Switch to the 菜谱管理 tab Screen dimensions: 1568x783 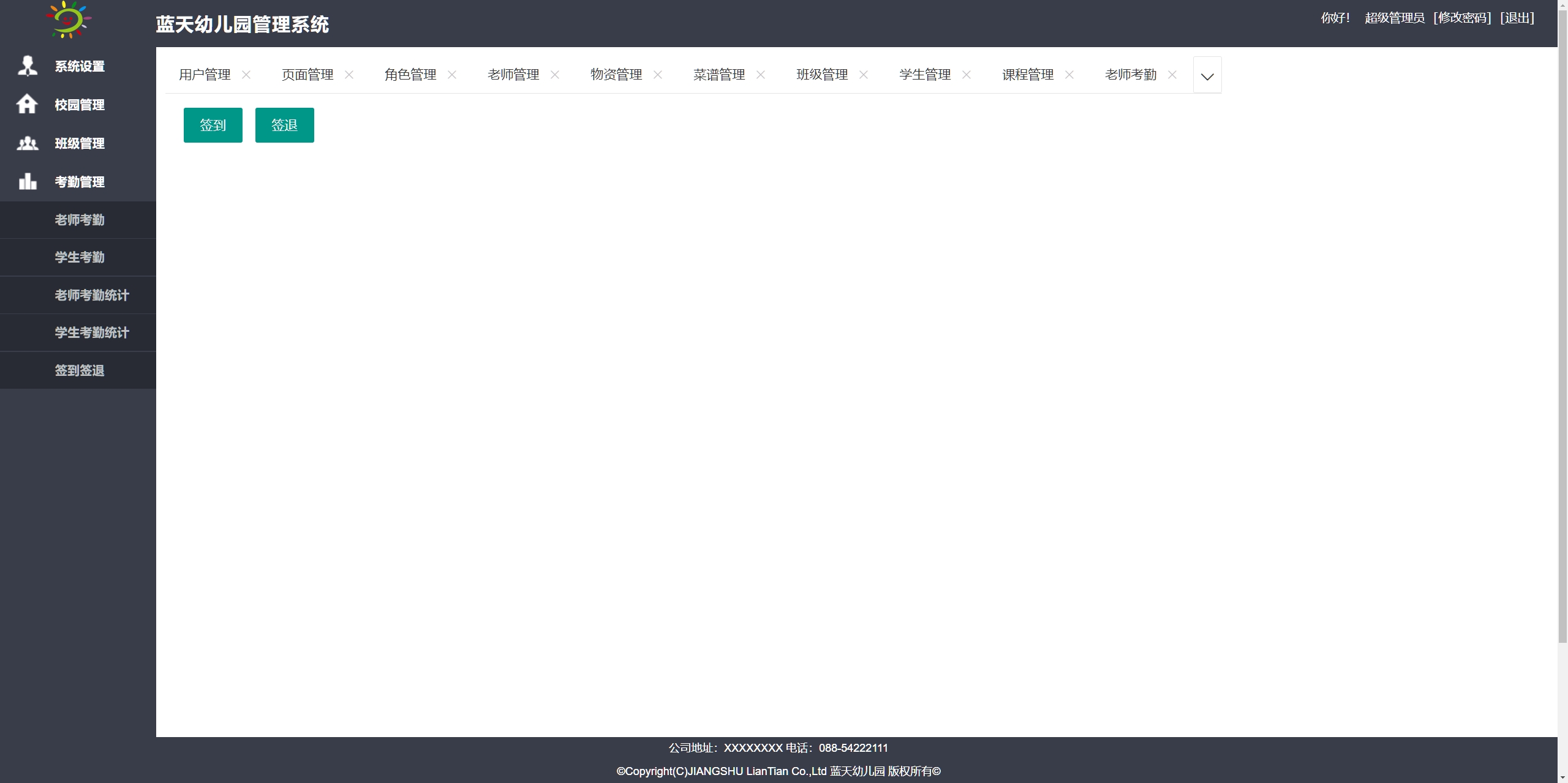[719, 75]
